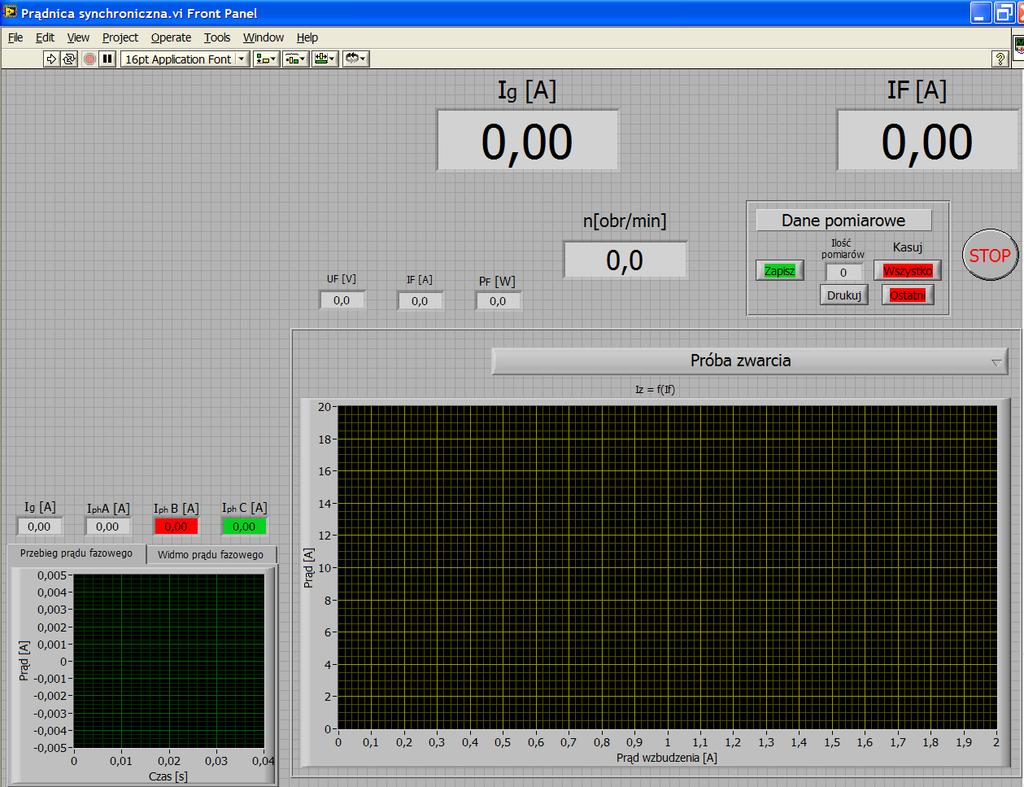
Task: Click the context help question mark icon
Action: (x=999, y=59)
